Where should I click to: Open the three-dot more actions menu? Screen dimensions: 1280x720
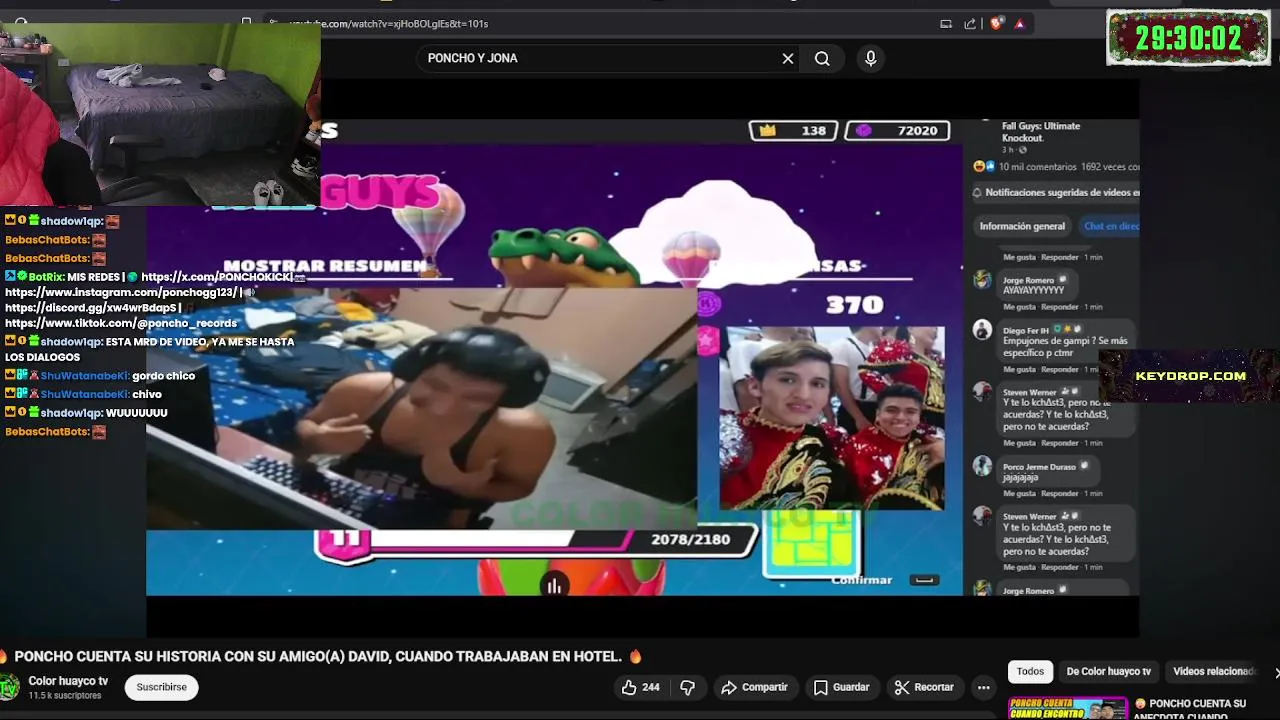point(984,687)
